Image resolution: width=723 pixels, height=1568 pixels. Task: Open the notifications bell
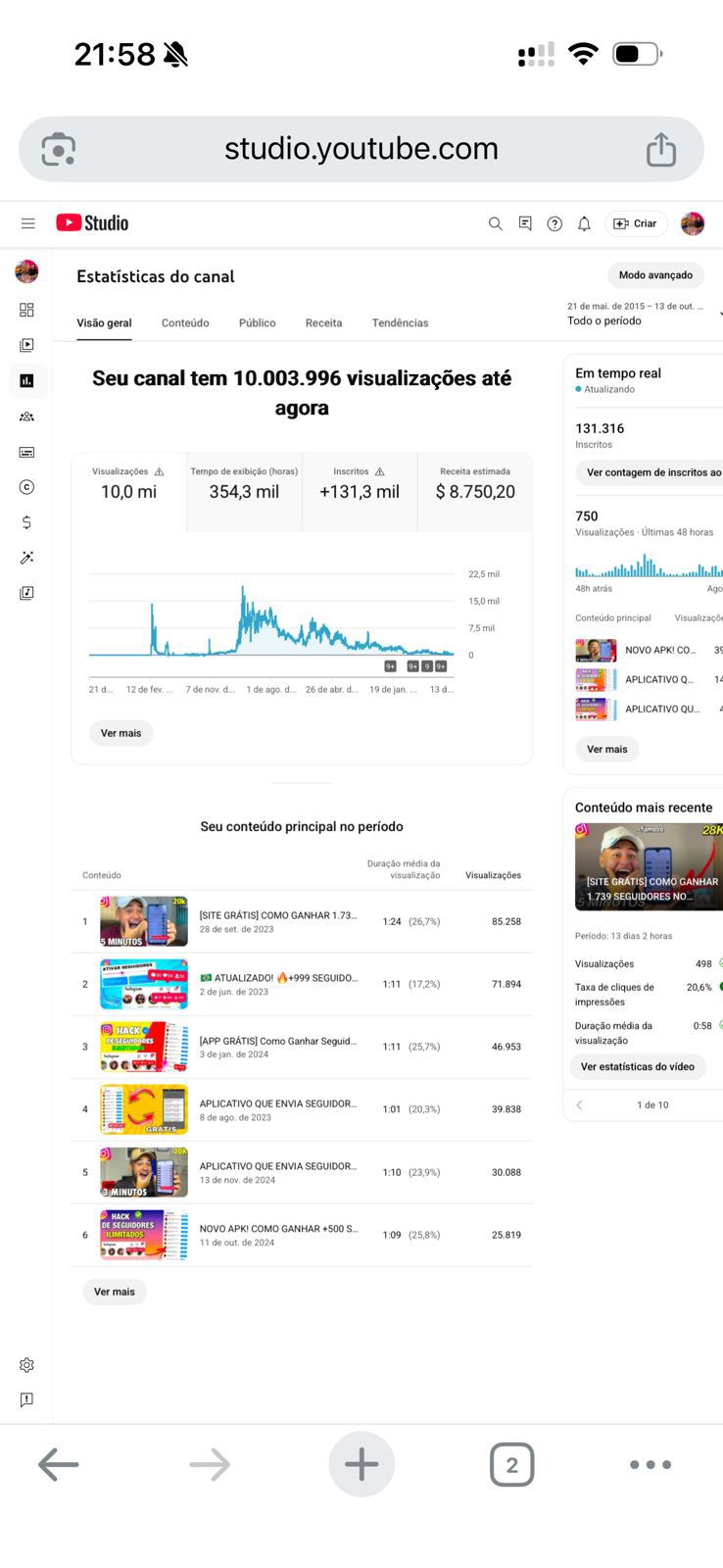(x=584, y=223)
